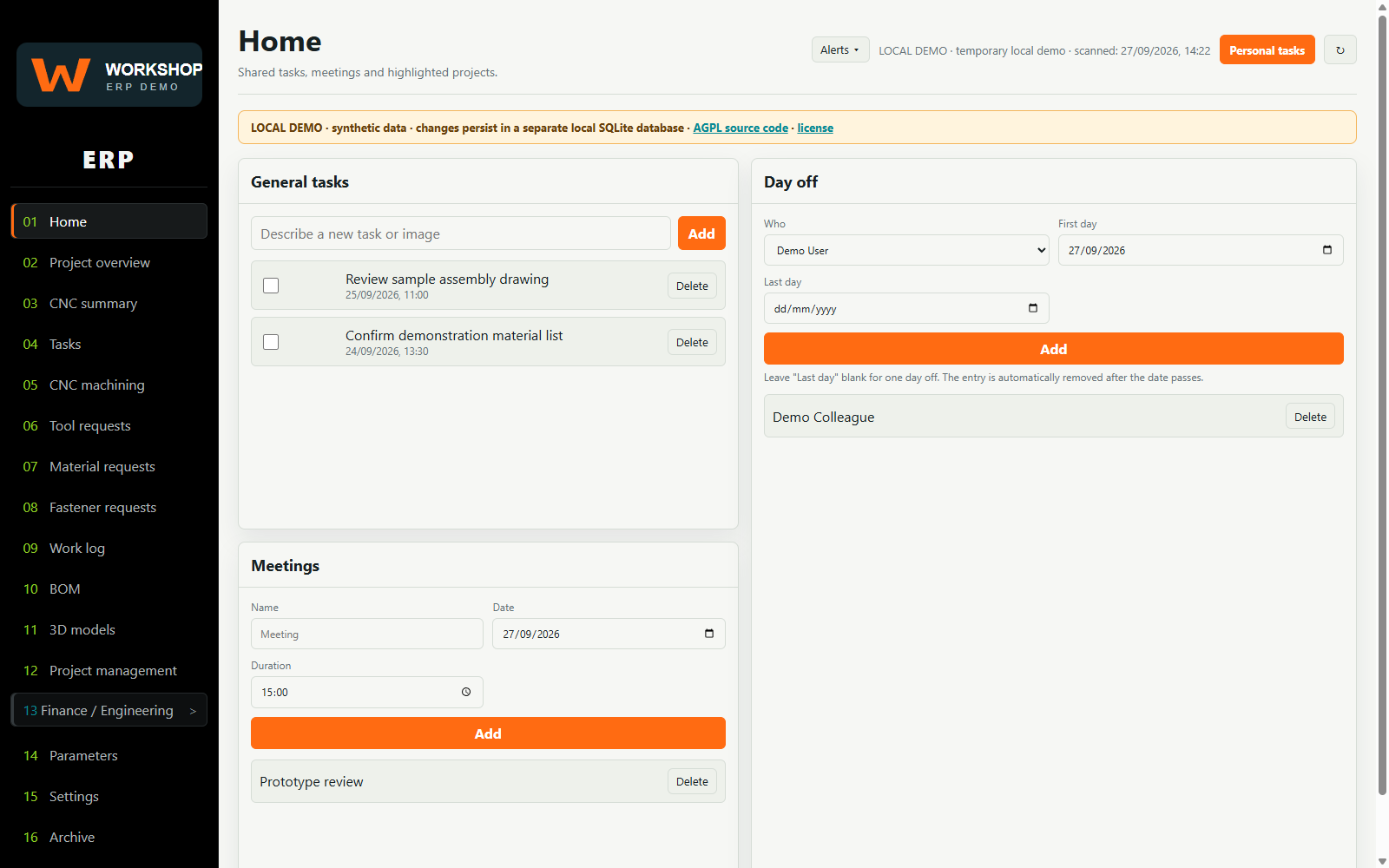The image size is (1389, 868).
Task: Open Material requests page
Action: pos(109,466)
